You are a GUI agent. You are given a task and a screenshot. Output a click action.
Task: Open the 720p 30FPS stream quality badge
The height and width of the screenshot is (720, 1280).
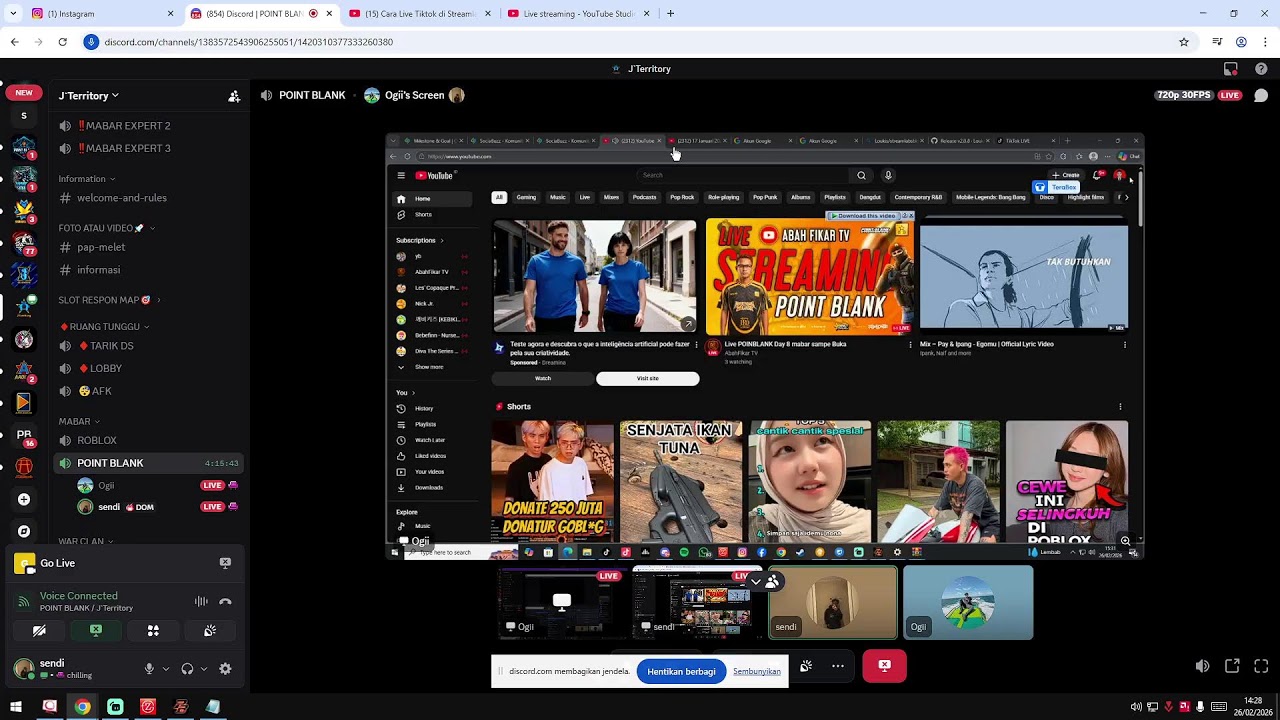1184,95
